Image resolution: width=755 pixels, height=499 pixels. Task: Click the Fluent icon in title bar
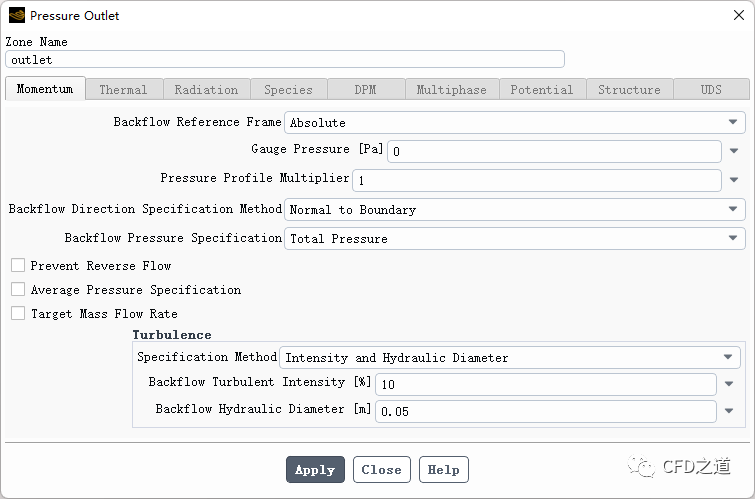click(x=16, y=16)
